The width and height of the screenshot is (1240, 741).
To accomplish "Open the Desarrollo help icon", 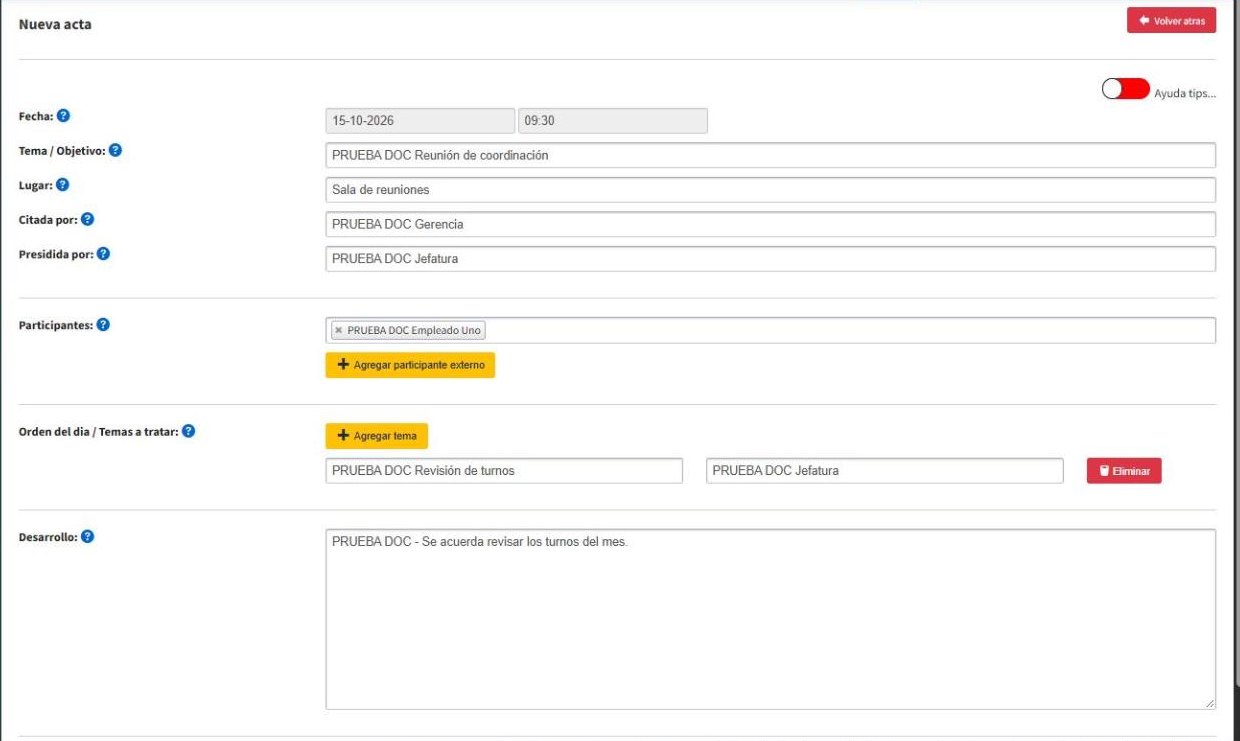I will (88, 537).
